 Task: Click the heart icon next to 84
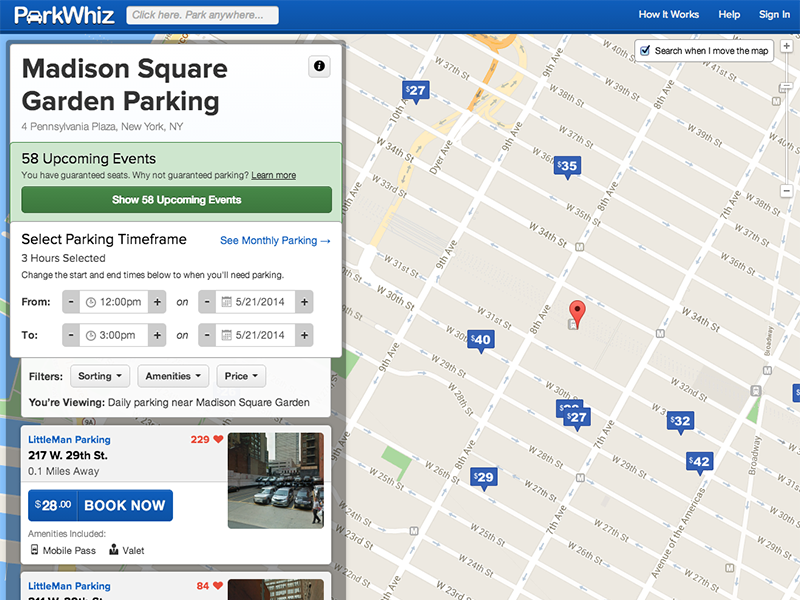218,586
